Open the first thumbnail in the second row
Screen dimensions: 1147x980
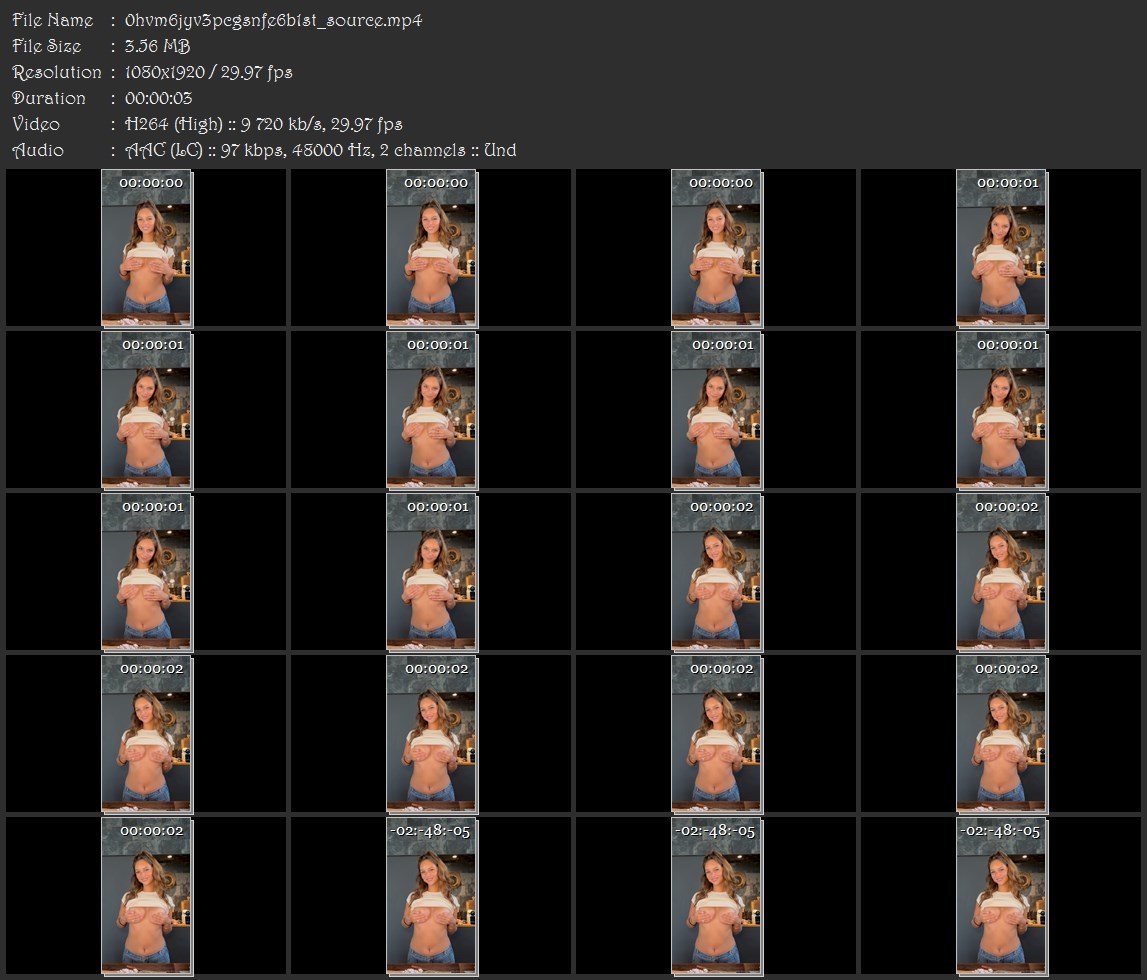point(146,410)
